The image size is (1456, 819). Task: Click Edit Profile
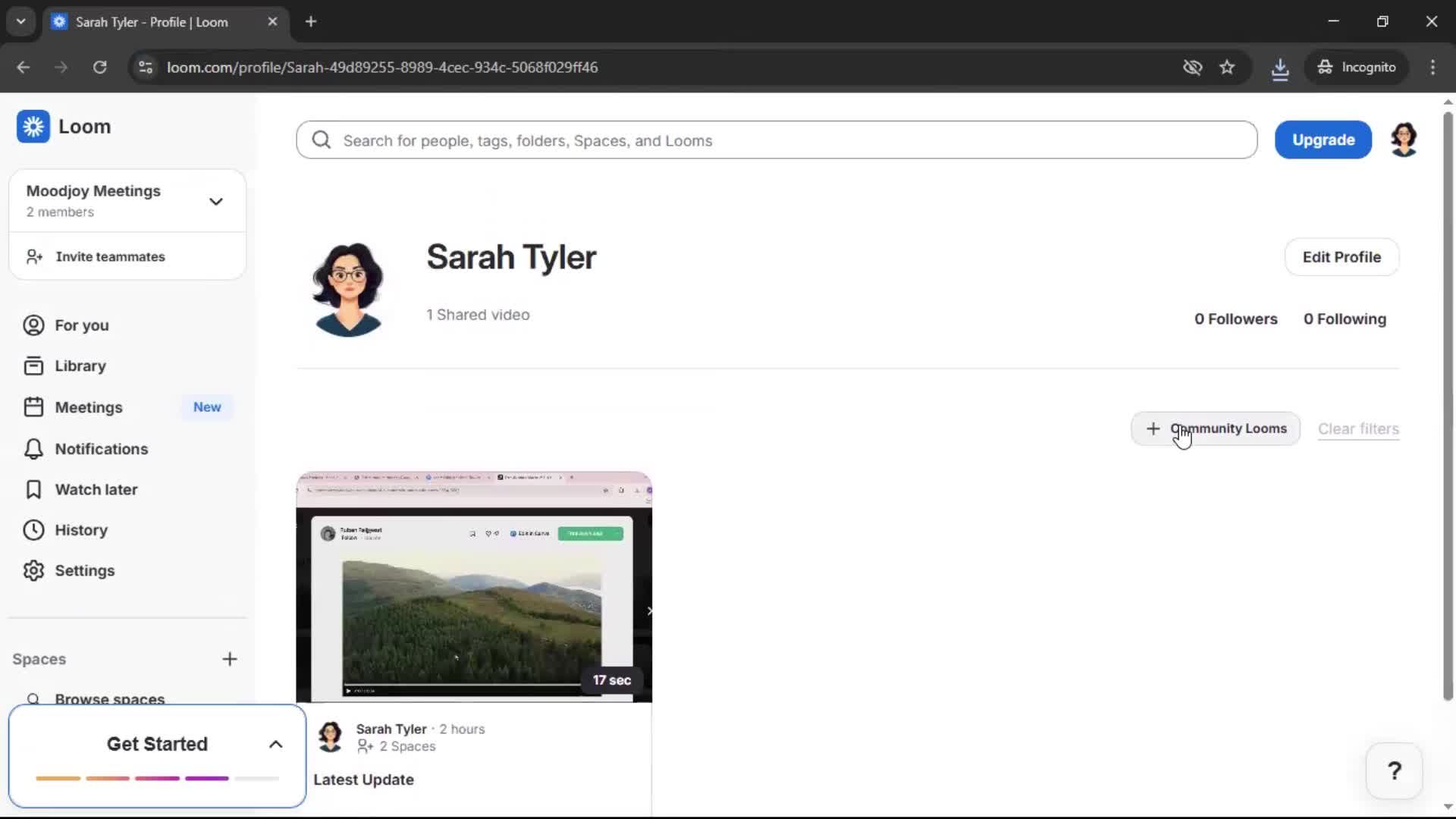coord(1341,257)
